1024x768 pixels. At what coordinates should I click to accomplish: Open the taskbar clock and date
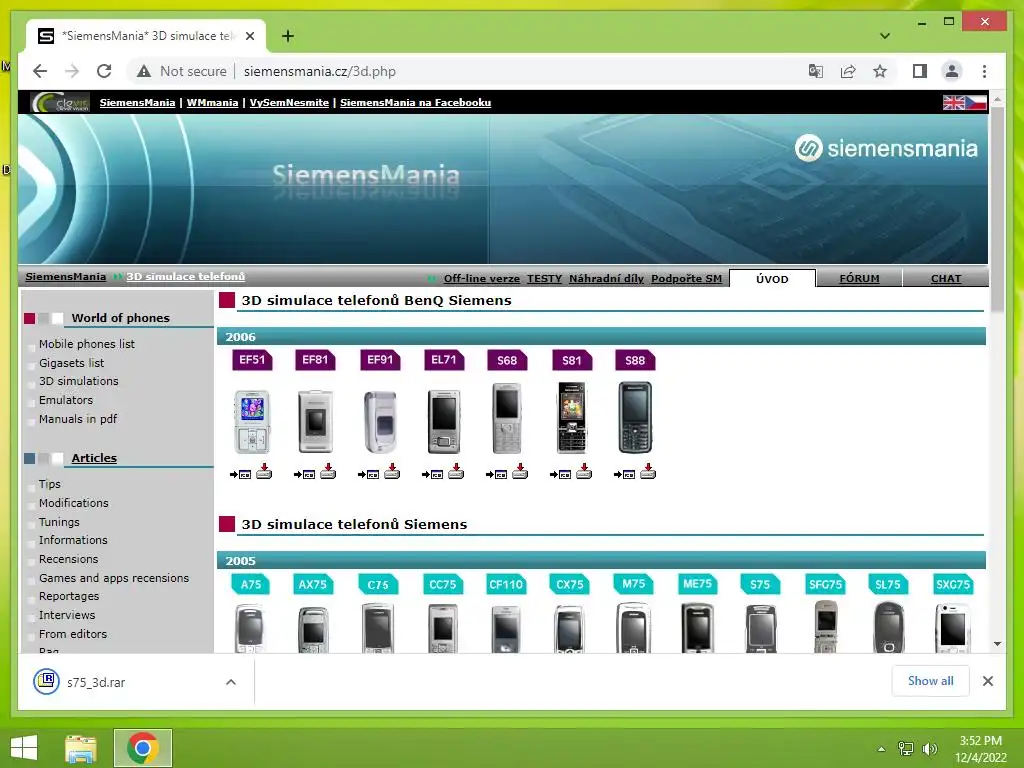981,749
